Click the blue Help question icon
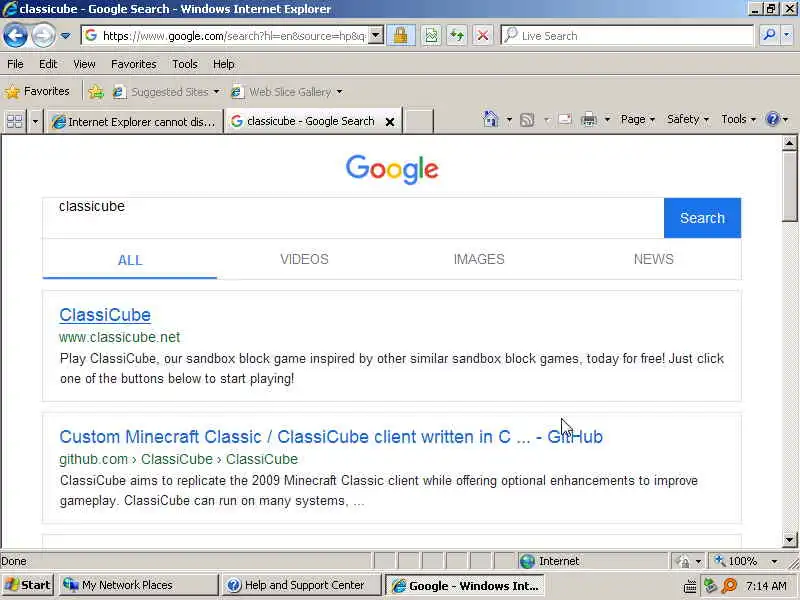This screenshot has width=800, height=600. tap(772, 119)
